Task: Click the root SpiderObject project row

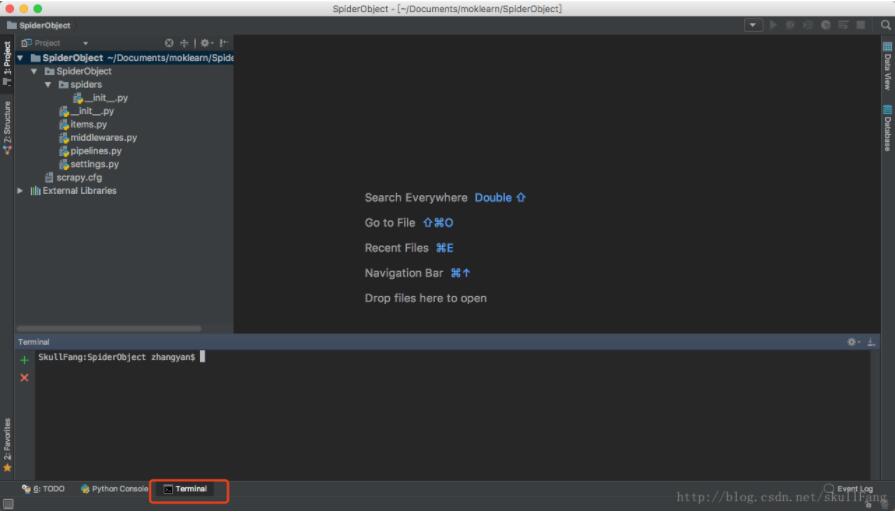Action: pyautogui.click(x=124, y=58)
